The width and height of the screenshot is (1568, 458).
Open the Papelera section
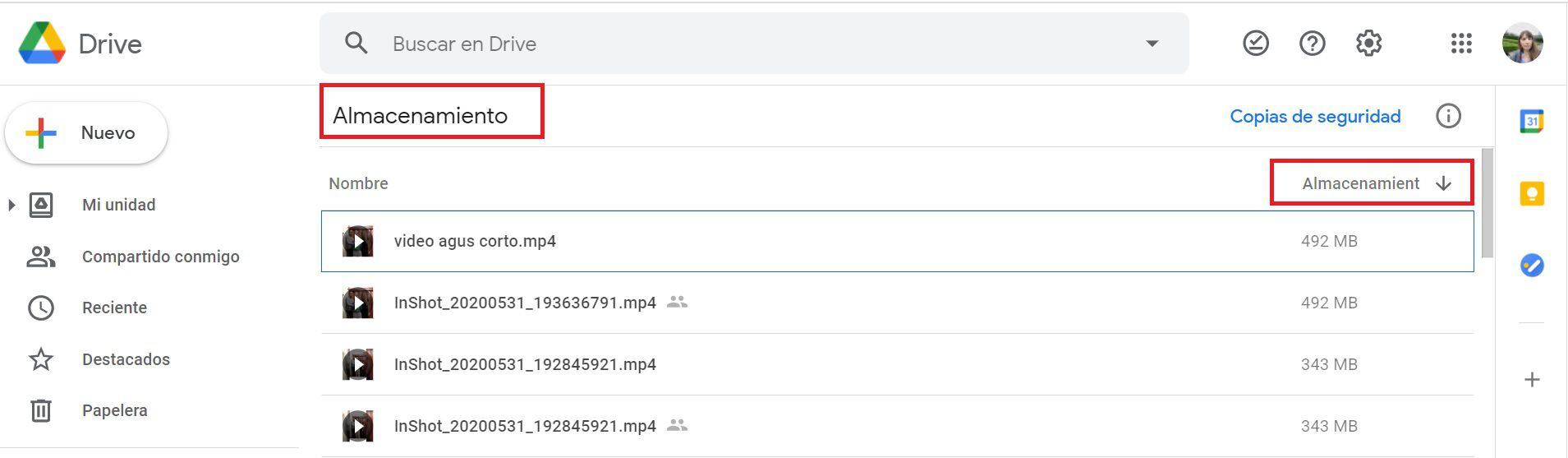pyautogui.click(x=114, y=410)
